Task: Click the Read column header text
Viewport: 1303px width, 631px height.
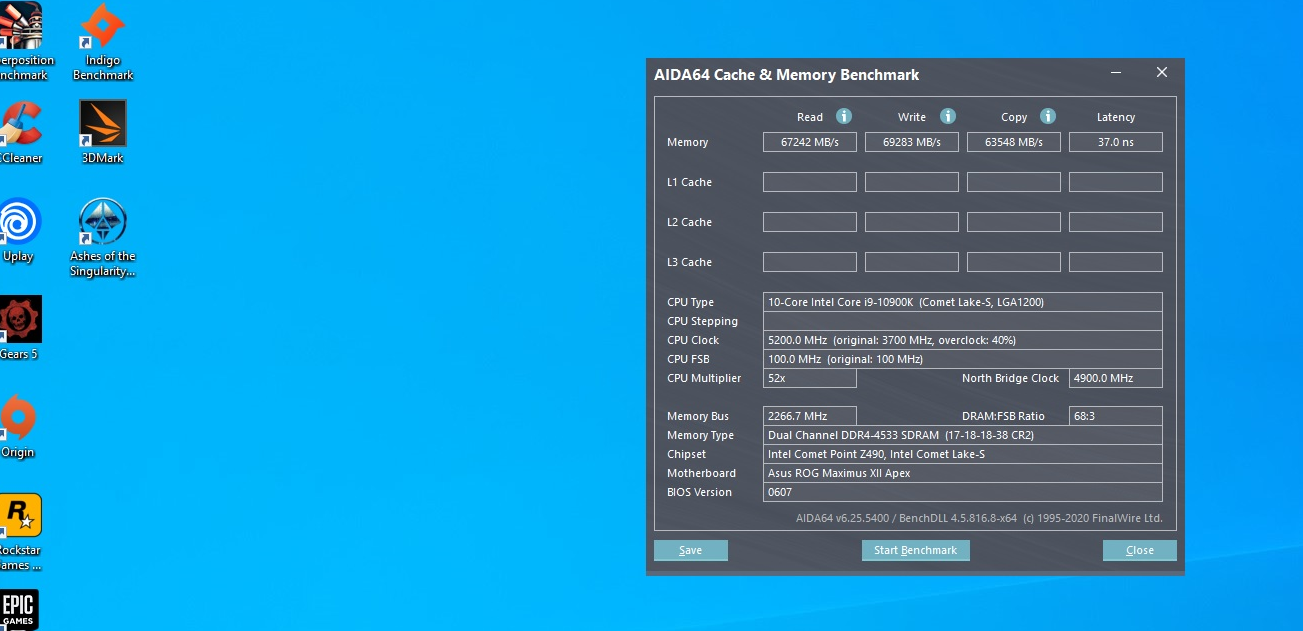Action: (x=810, y=117)
